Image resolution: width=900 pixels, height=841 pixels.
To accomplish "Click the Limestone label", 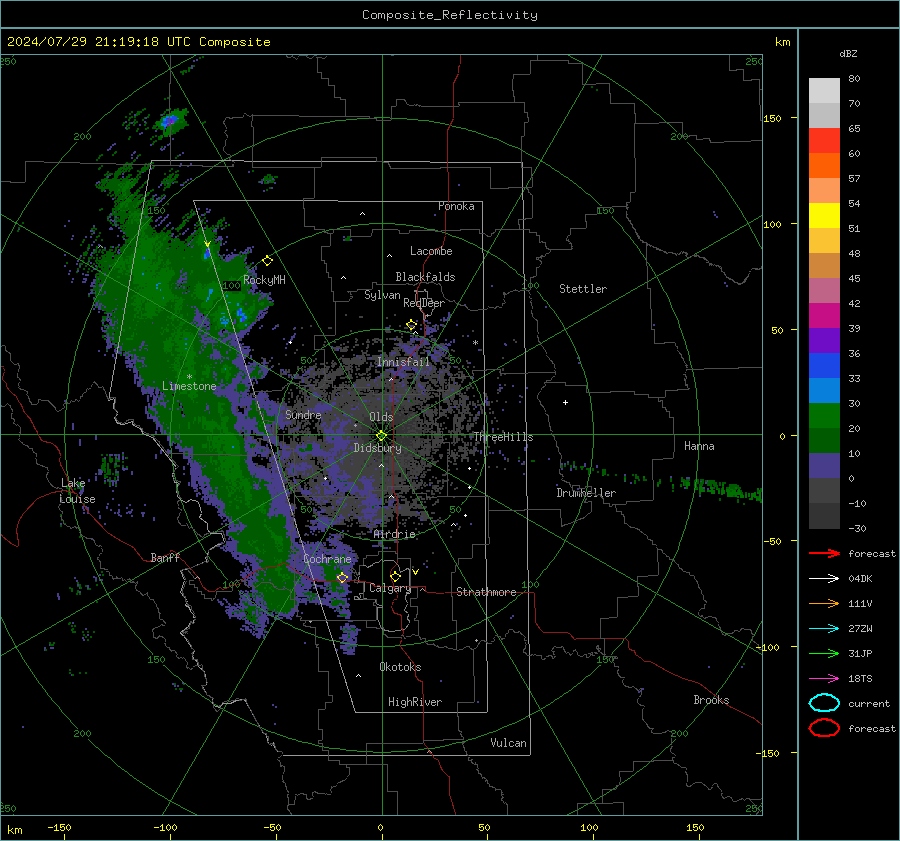I will tap(189, 386).
